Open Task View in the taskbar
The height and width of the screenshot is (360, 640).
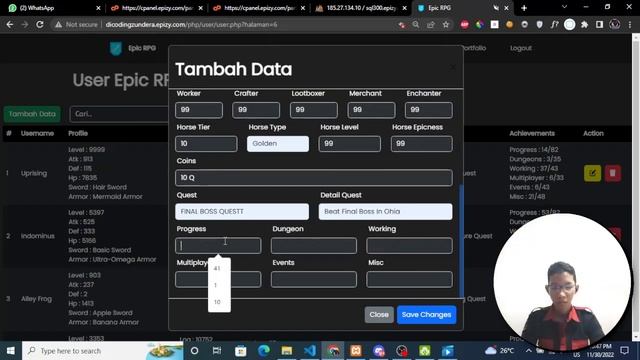click(x=217, y=351)
